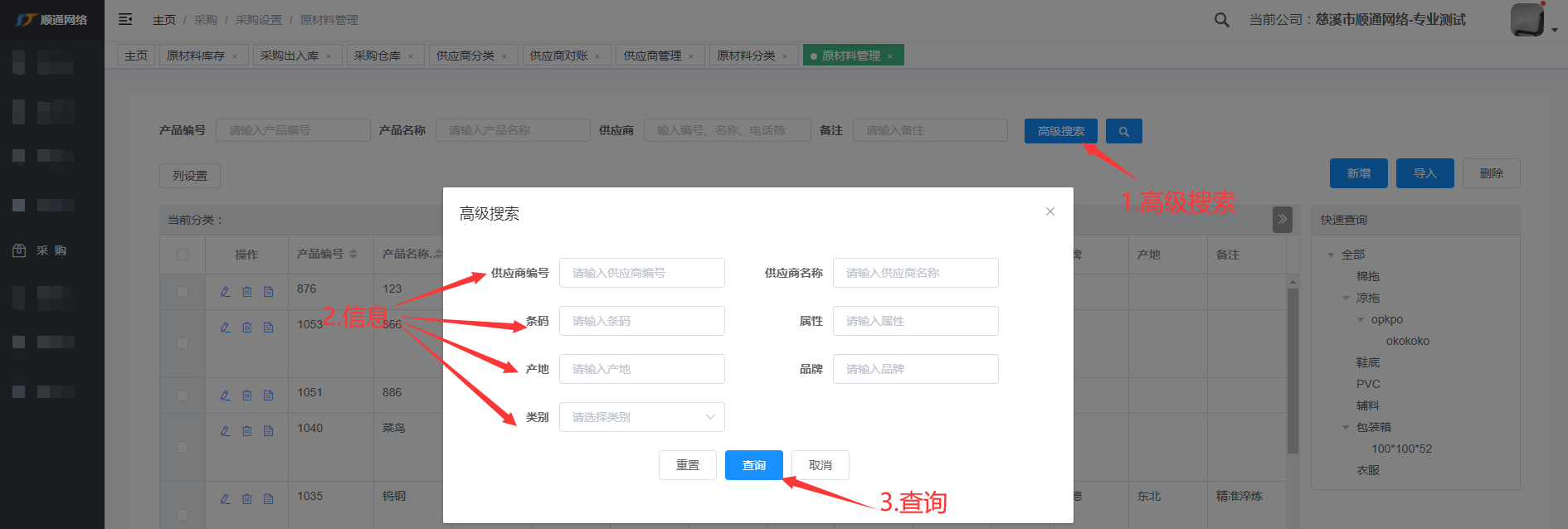This screenshot has width=1568, height=529.
Task: Click the edit pencil icon for product 876
Action: coord(225,292)
